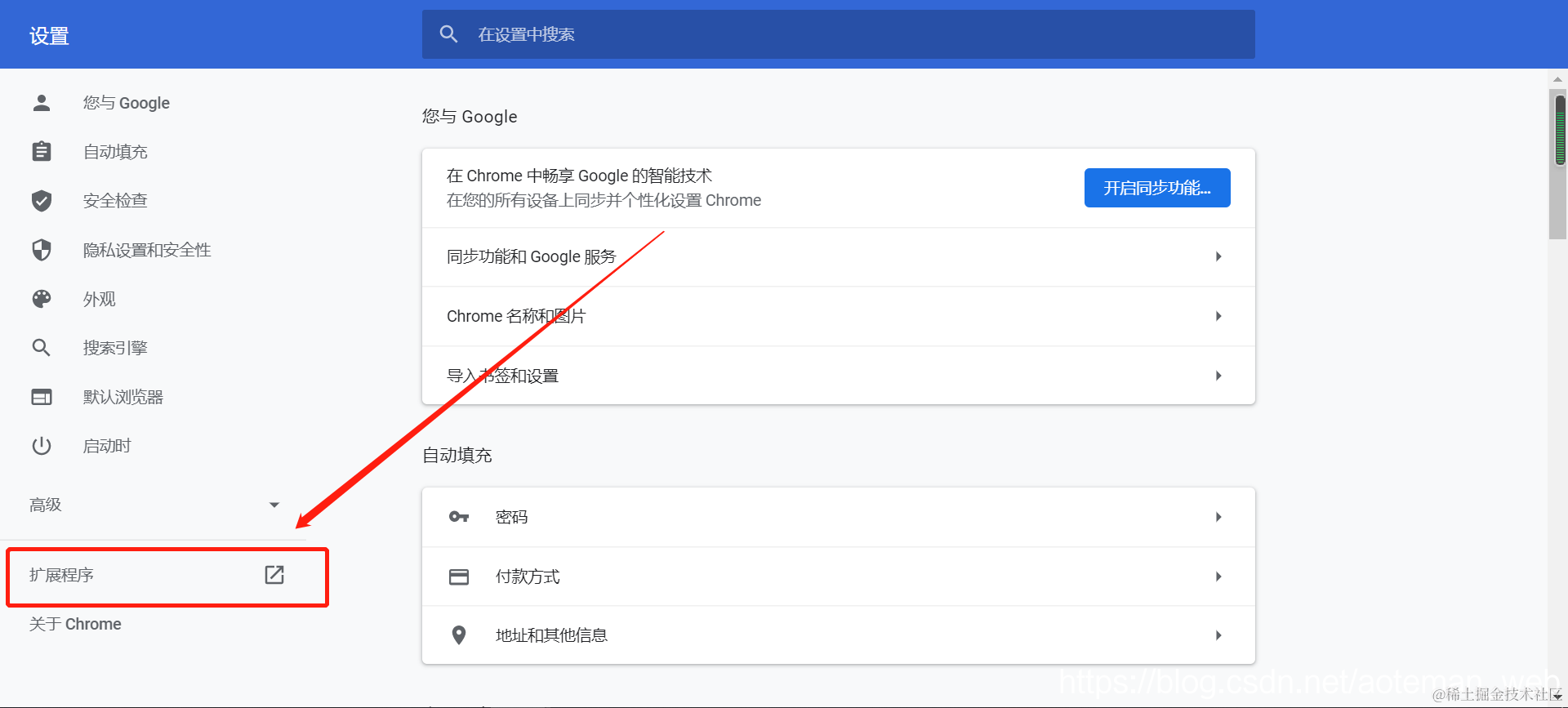This screenshot has height=708, width=1568.
Task: Expand the 地址和其他信息 row arrow
Action: (x=1218, y=635)
